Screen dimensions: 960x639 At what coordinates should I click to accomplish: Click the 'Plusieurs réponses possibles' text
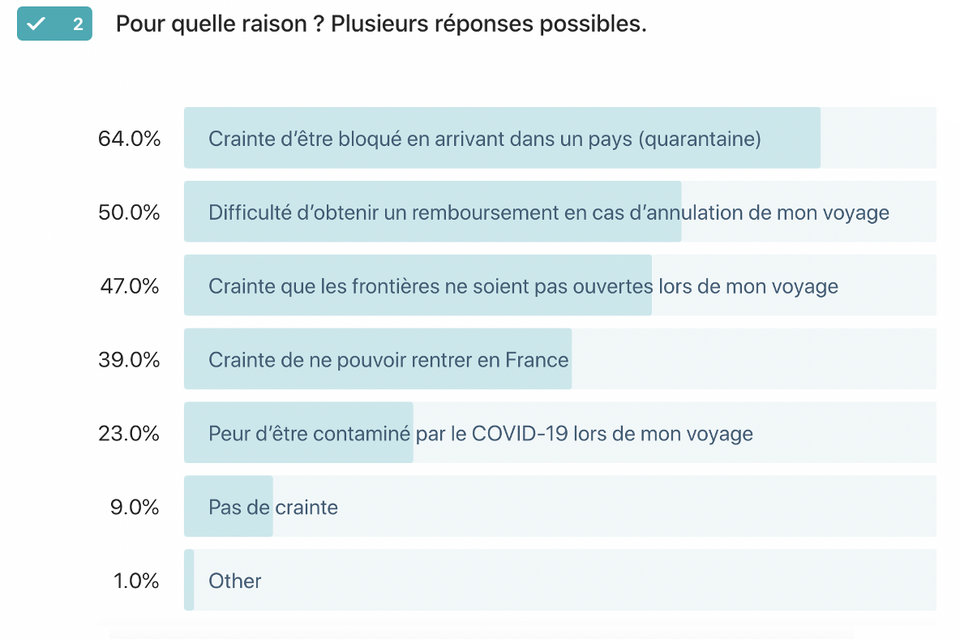click(x=489, y=24)
